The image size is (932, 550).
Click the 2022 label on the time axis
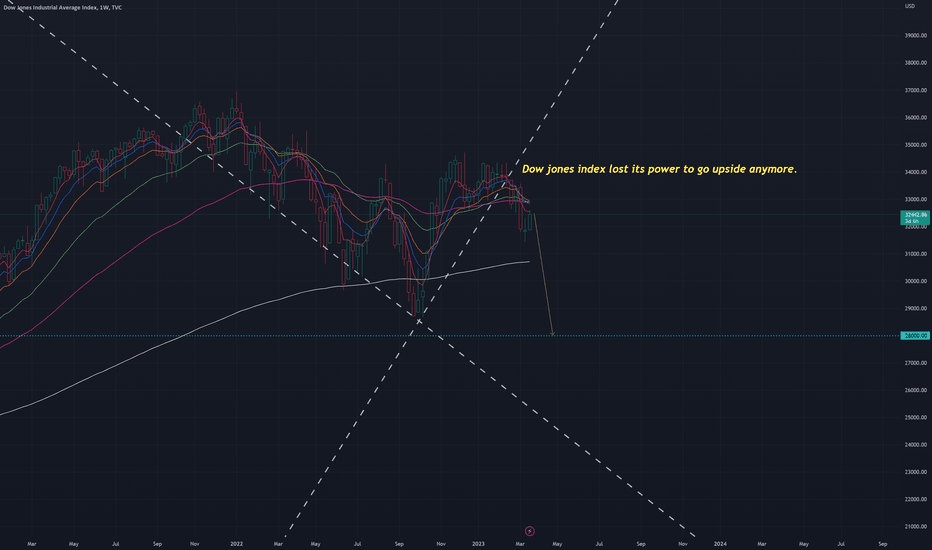pyautogui.click(x=237, y=543)
